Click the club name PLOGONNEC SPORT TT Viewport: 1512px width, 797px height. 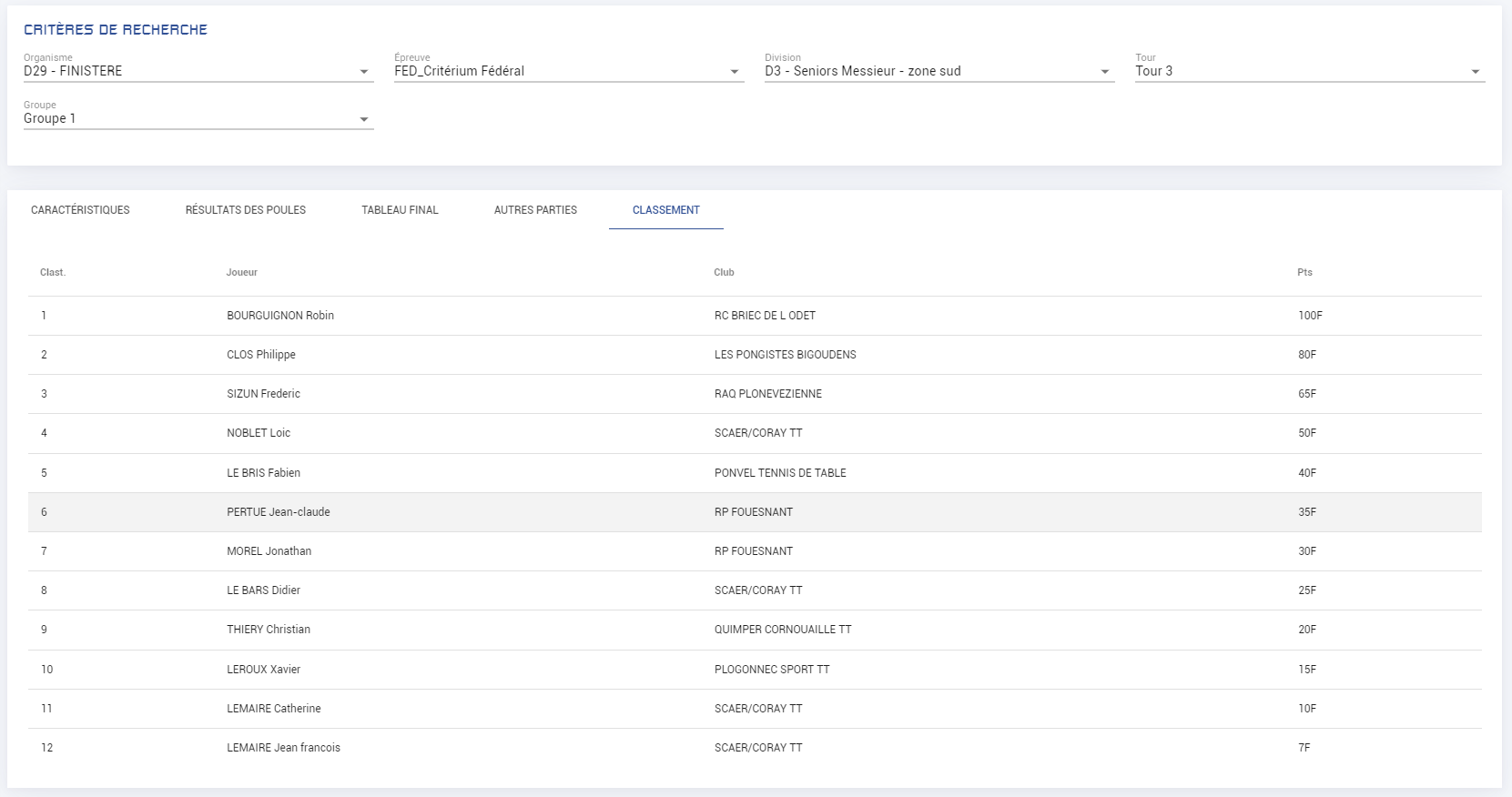[772, 670]
